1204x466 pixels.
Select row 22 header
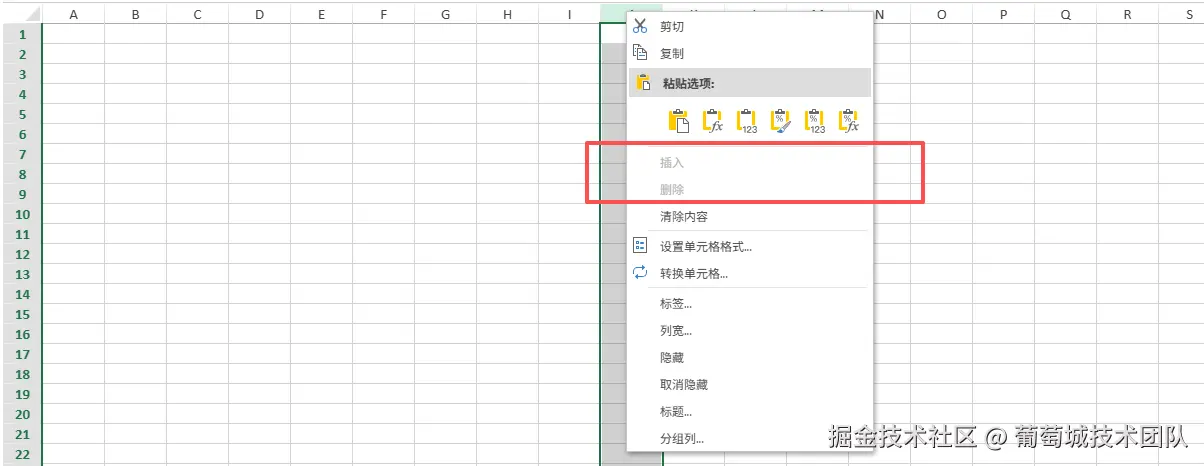click(21, 454)
